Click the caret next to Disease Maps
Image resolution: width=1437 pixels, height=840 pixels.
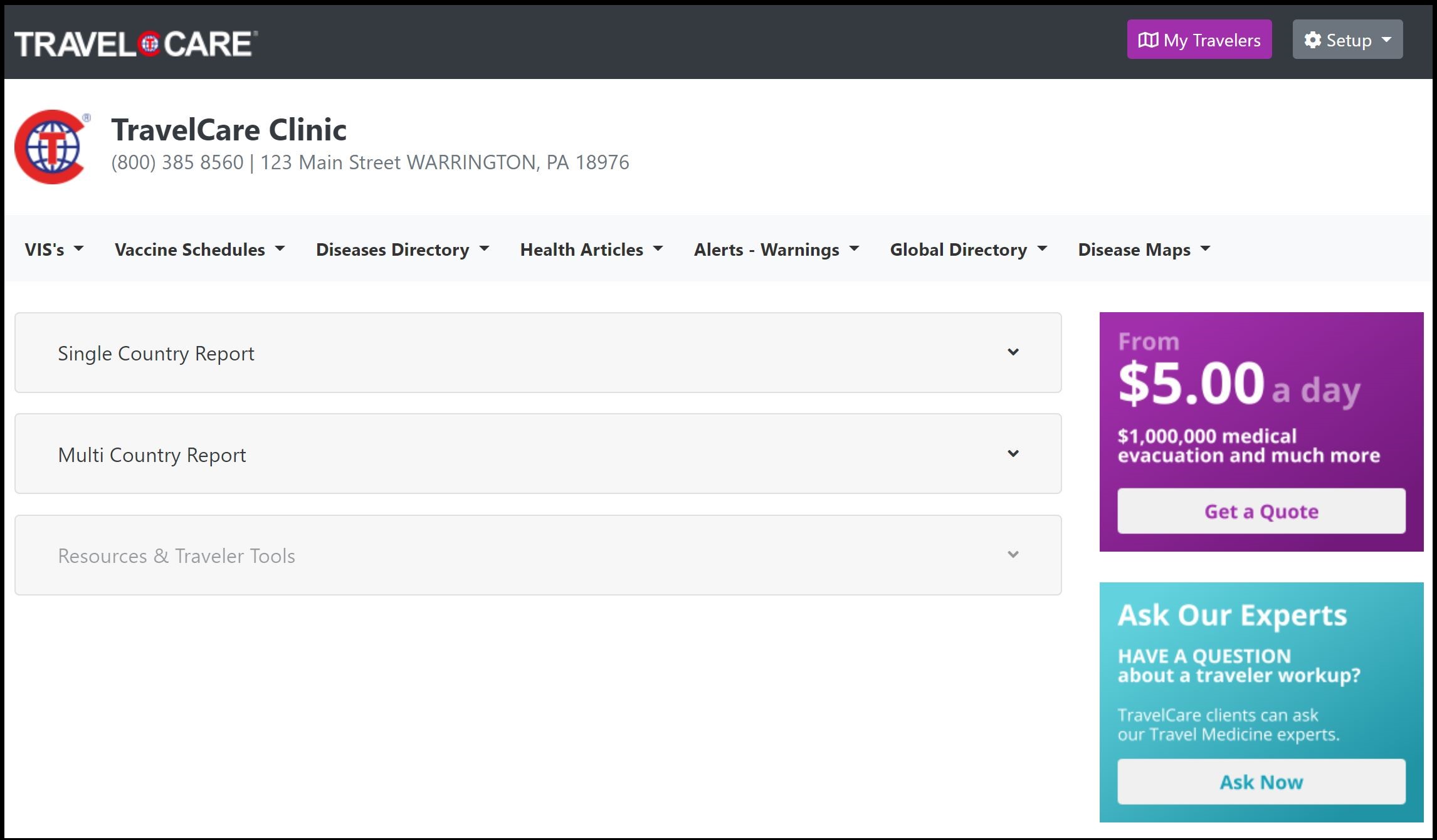tap(1206, 249)
